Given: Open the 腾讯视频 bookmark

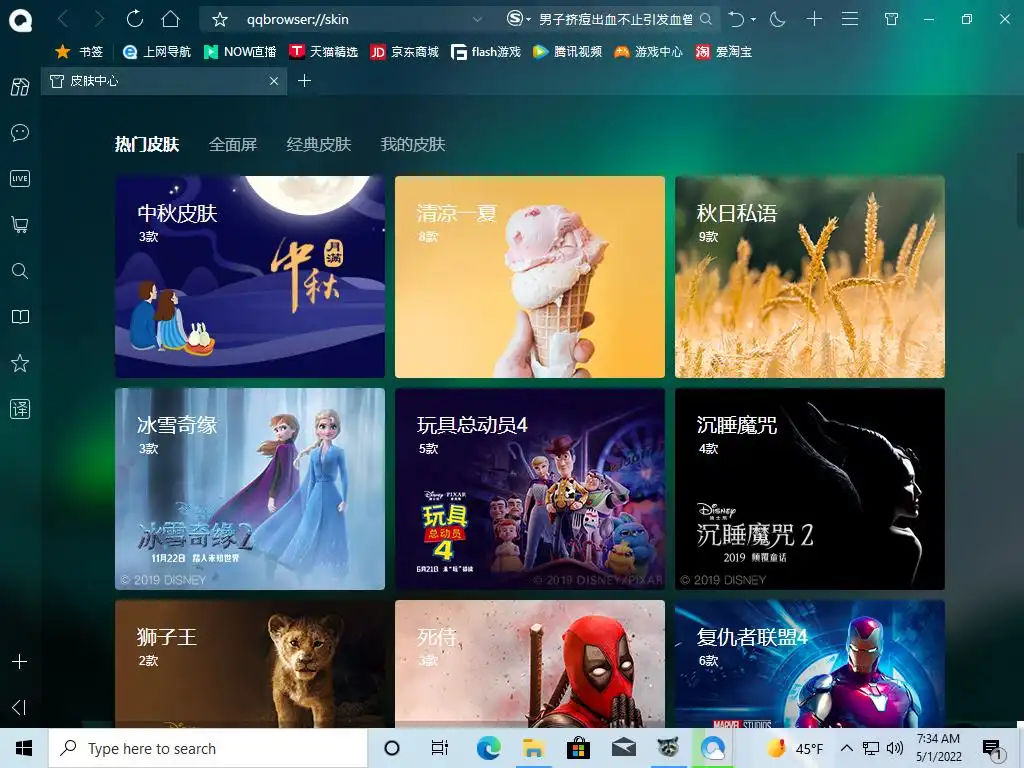Looking at the screenshot, I should pos(568,52).
